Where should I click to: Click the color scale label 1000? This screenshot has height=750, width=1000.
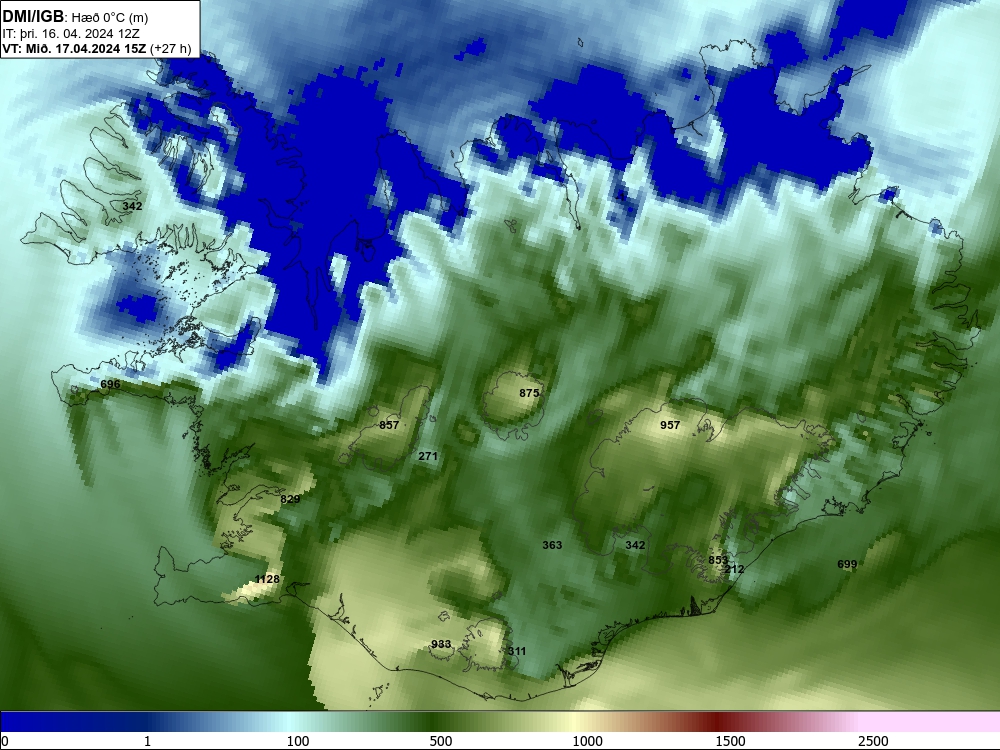pyautogui.click(x=587, y=741)
